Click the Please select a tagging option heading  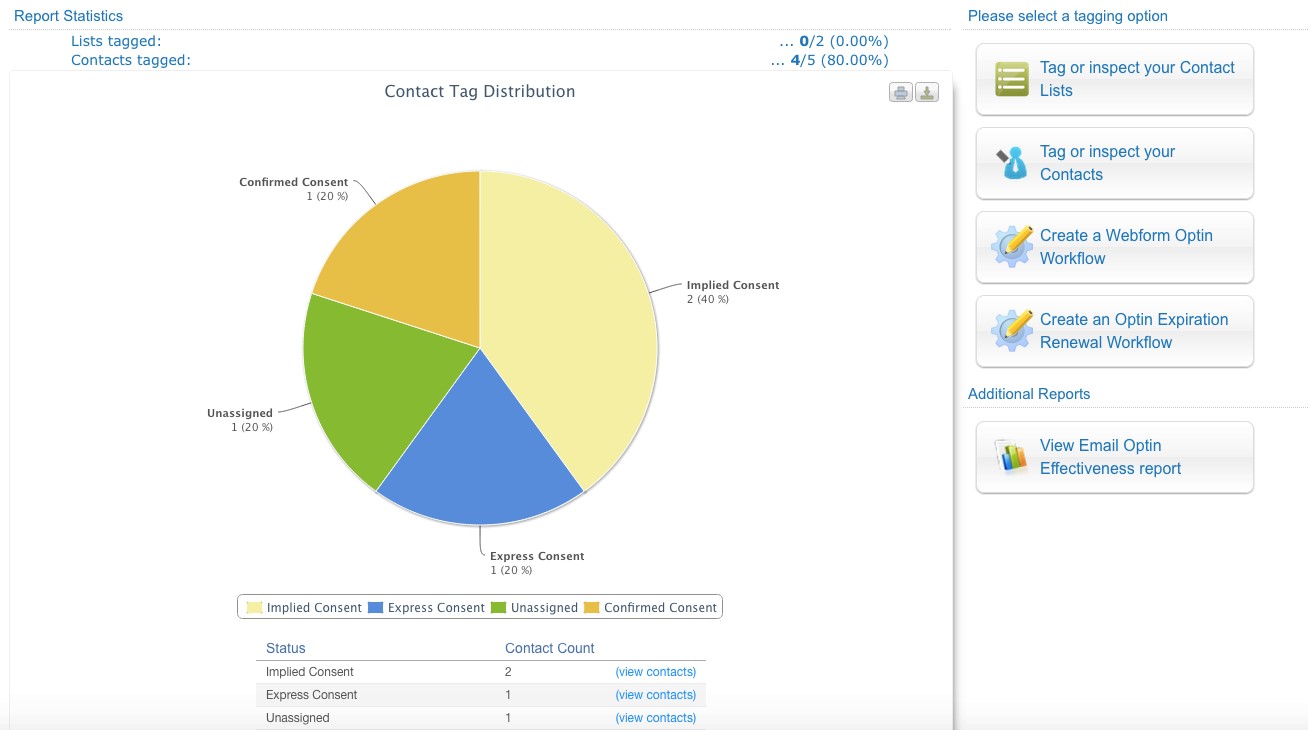pos(1068,16)
